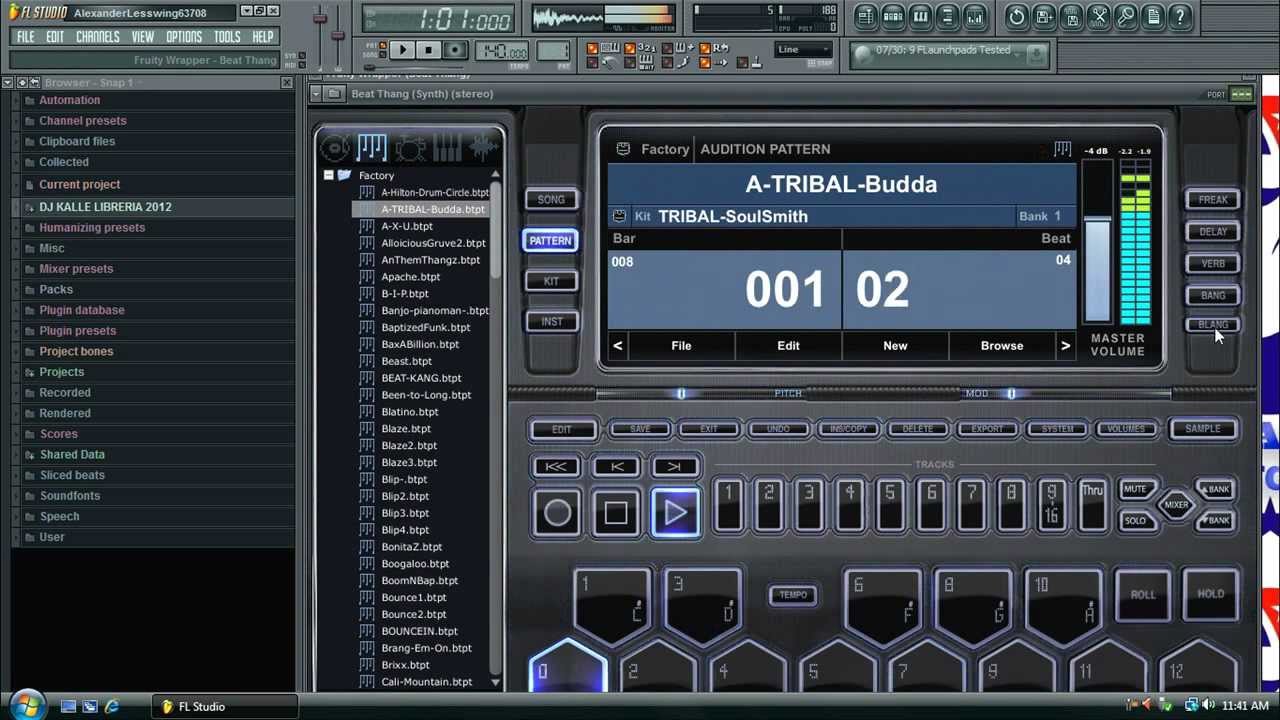
Task: Open the Fruity Wrapper options arrow menu
Action: pos(316,94)
